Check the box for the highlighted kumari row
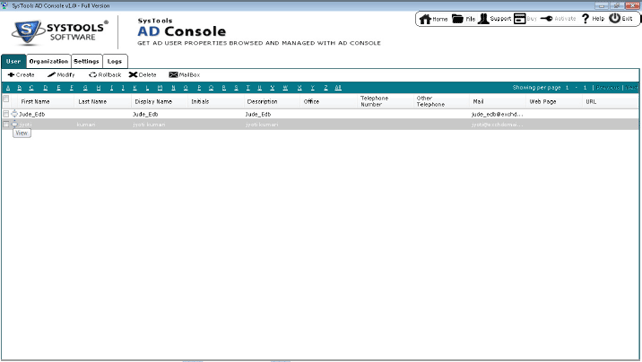Screen dimensions: 642x362 [x=6, y=124]
